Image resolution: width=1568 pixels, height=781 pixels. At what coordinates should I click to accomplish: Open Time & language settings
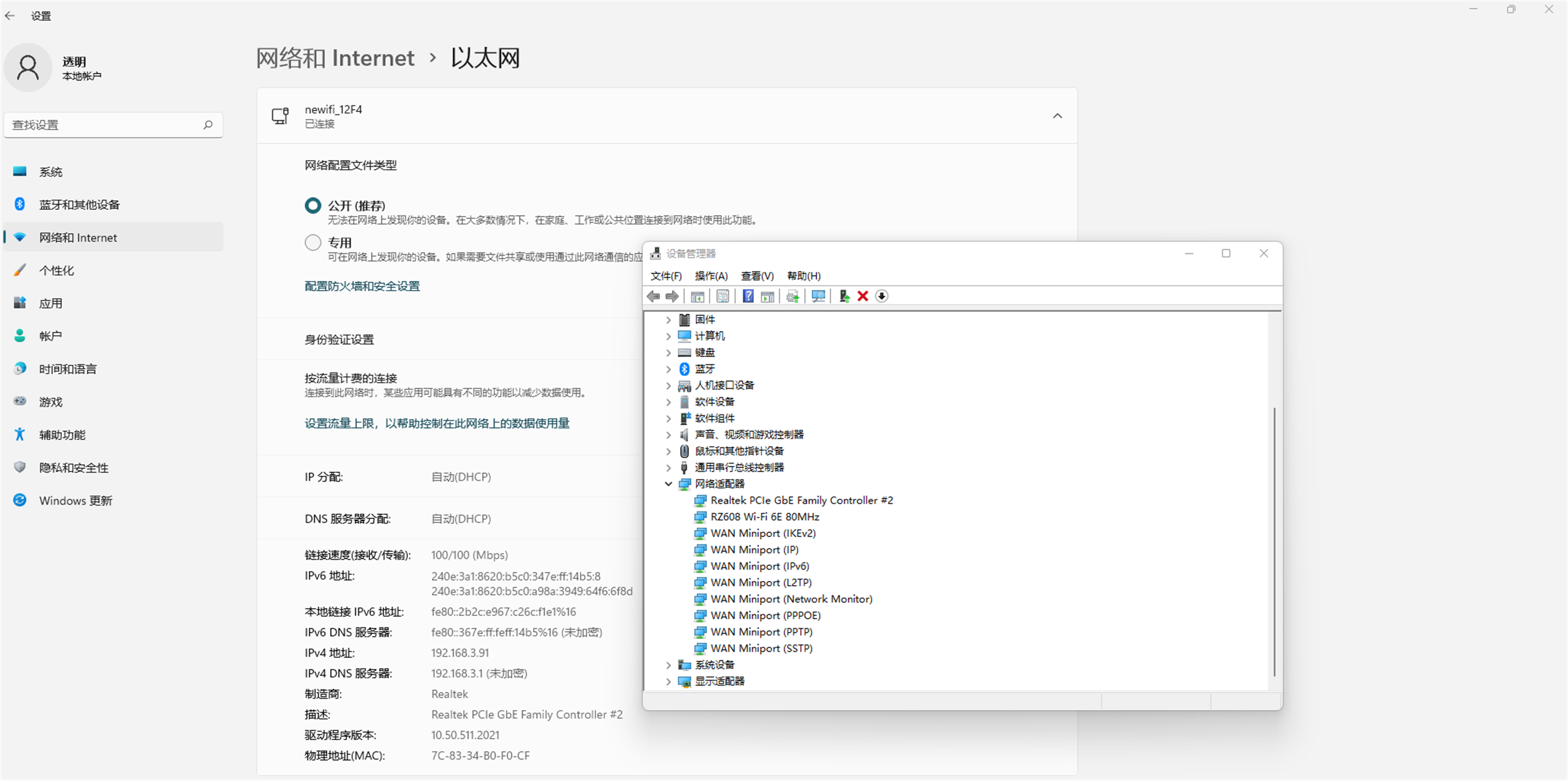[113, 369]
